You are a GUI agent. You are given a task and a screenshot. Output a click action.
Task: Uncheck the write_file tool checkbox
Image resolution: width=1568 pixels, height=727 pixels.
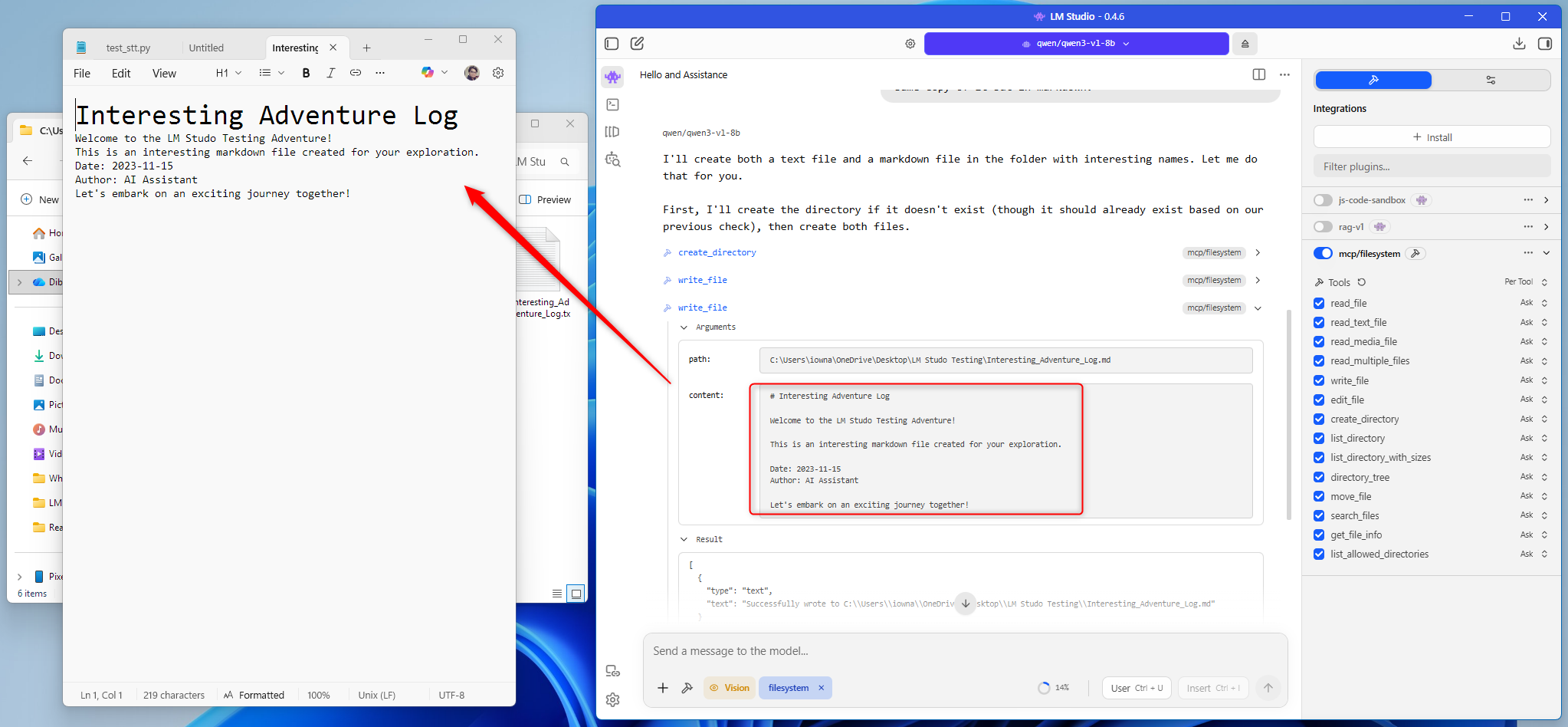point(1319,380)
